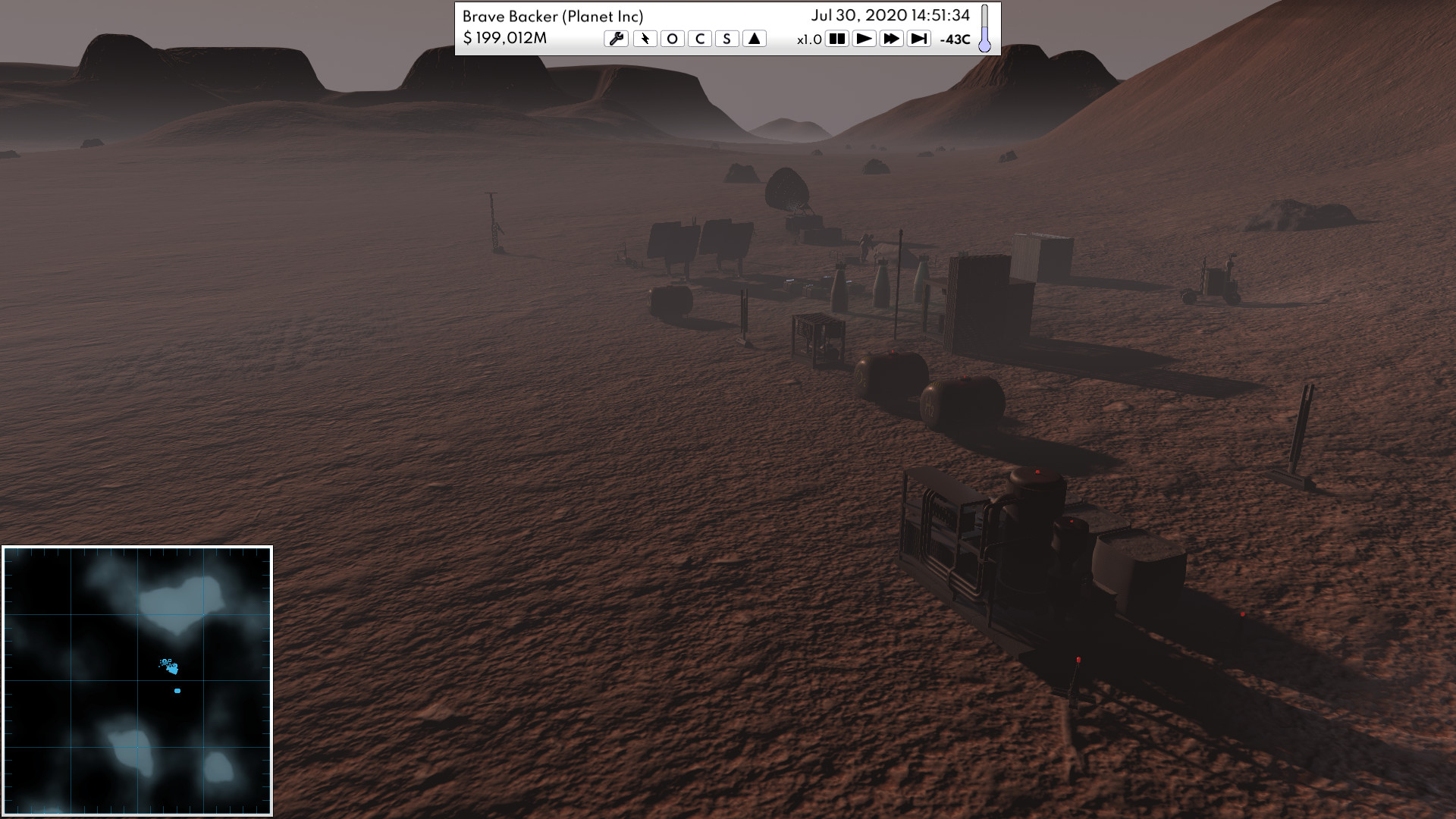Click the small isolated blue dot on minimap
The image size is (1456, 819).
[x=177, y=691]
